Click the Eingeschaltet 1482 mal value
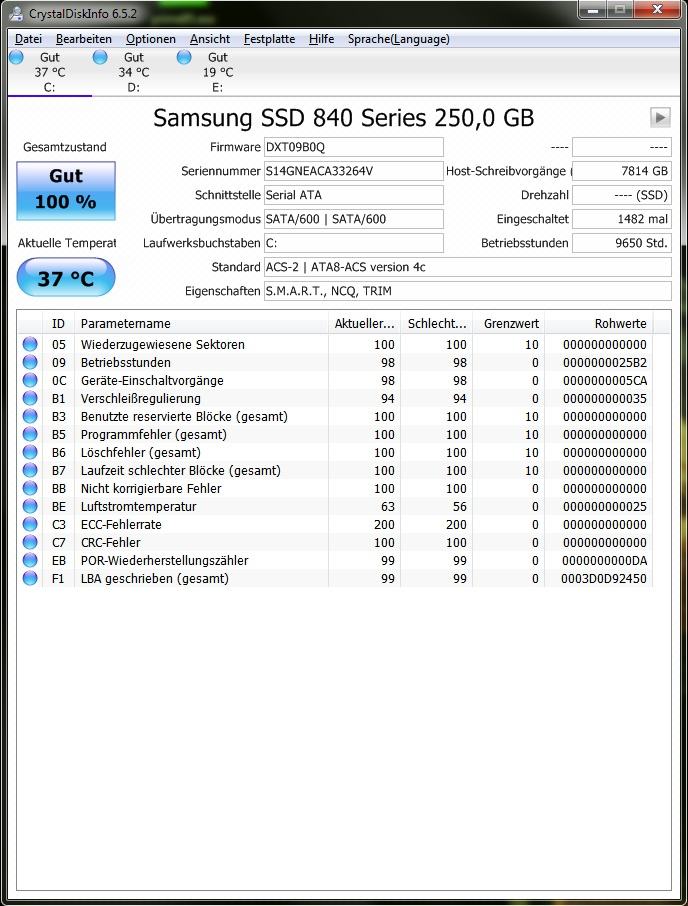The height and width of the screenshot is (906, 688). (x=622, y=219)
